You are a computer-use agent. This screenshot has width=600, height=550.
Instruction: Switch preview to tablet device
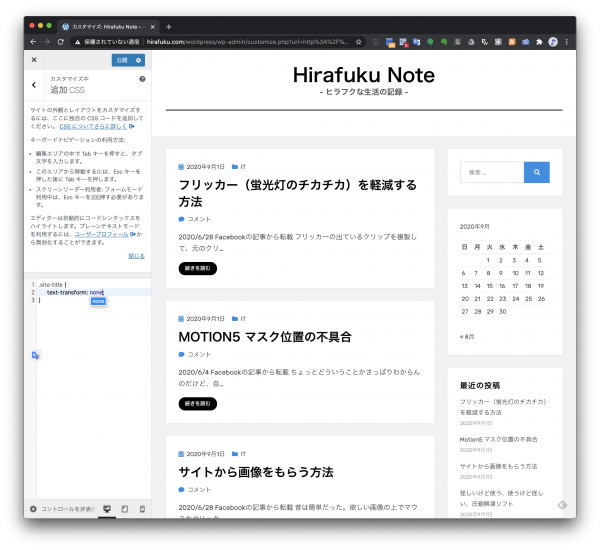pyautogui.click(x=124, y=509)
